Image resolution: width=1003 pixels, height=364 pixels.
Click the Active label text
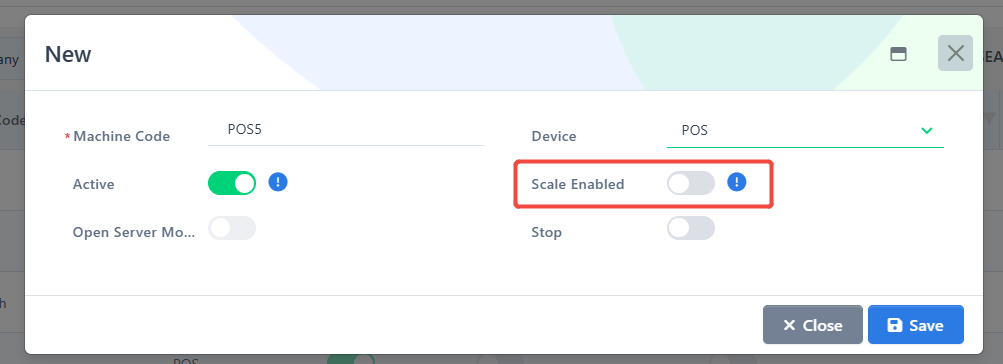(x=93, y=184)
